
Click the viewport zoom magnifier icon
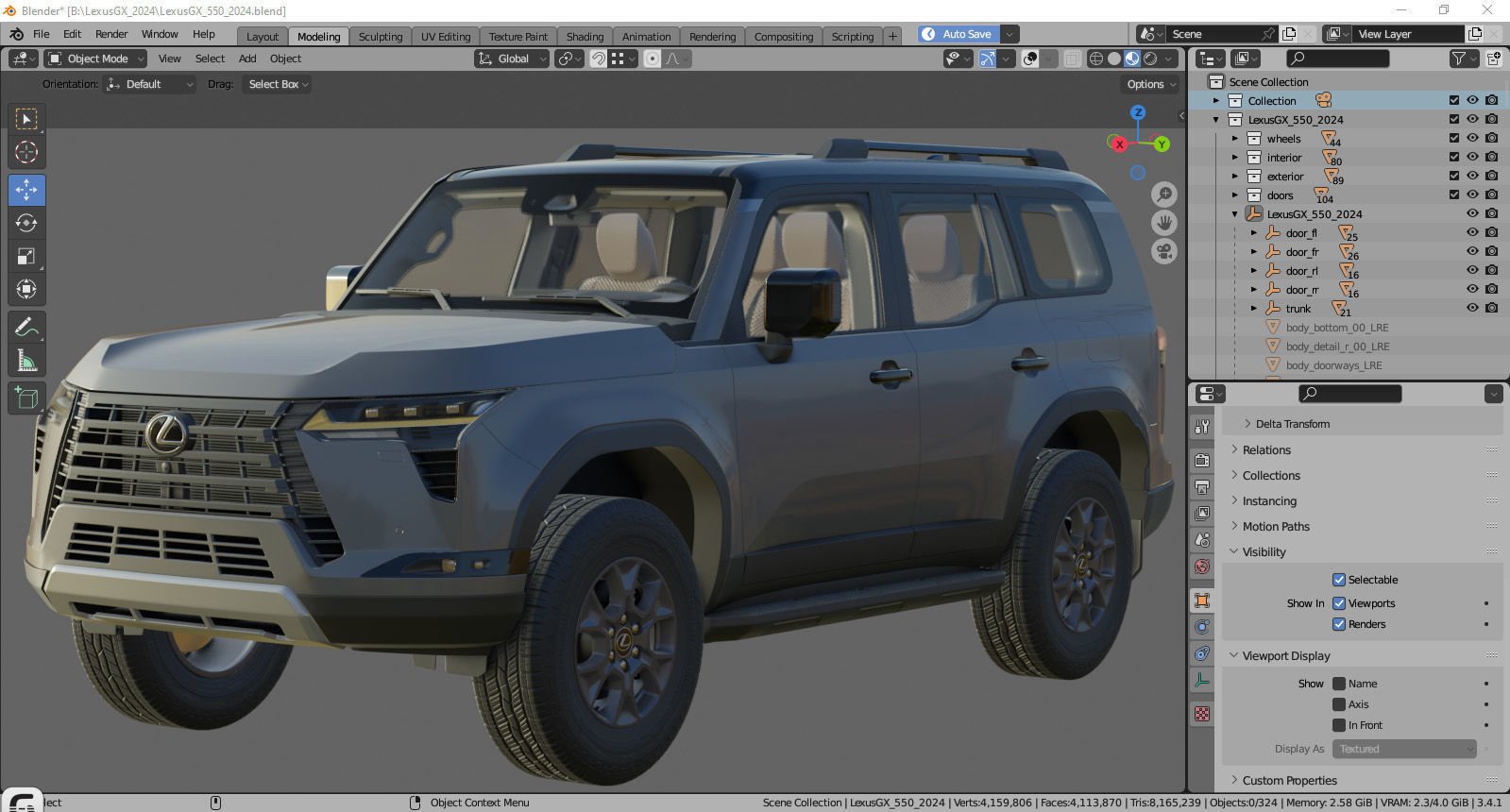pyautogui.click(x=1164, y=195)
